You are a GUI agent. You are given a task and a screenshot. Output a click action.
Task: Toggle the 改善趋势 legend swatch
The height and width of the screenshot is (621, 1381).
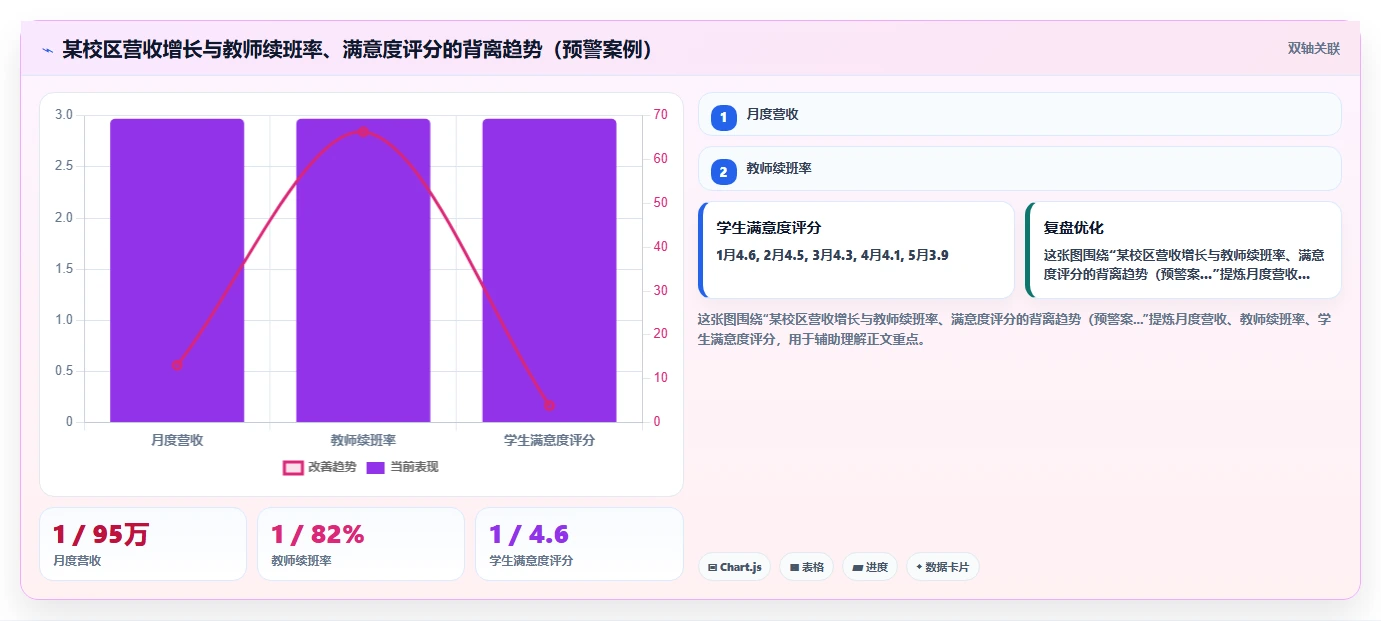tap(293, 467)
